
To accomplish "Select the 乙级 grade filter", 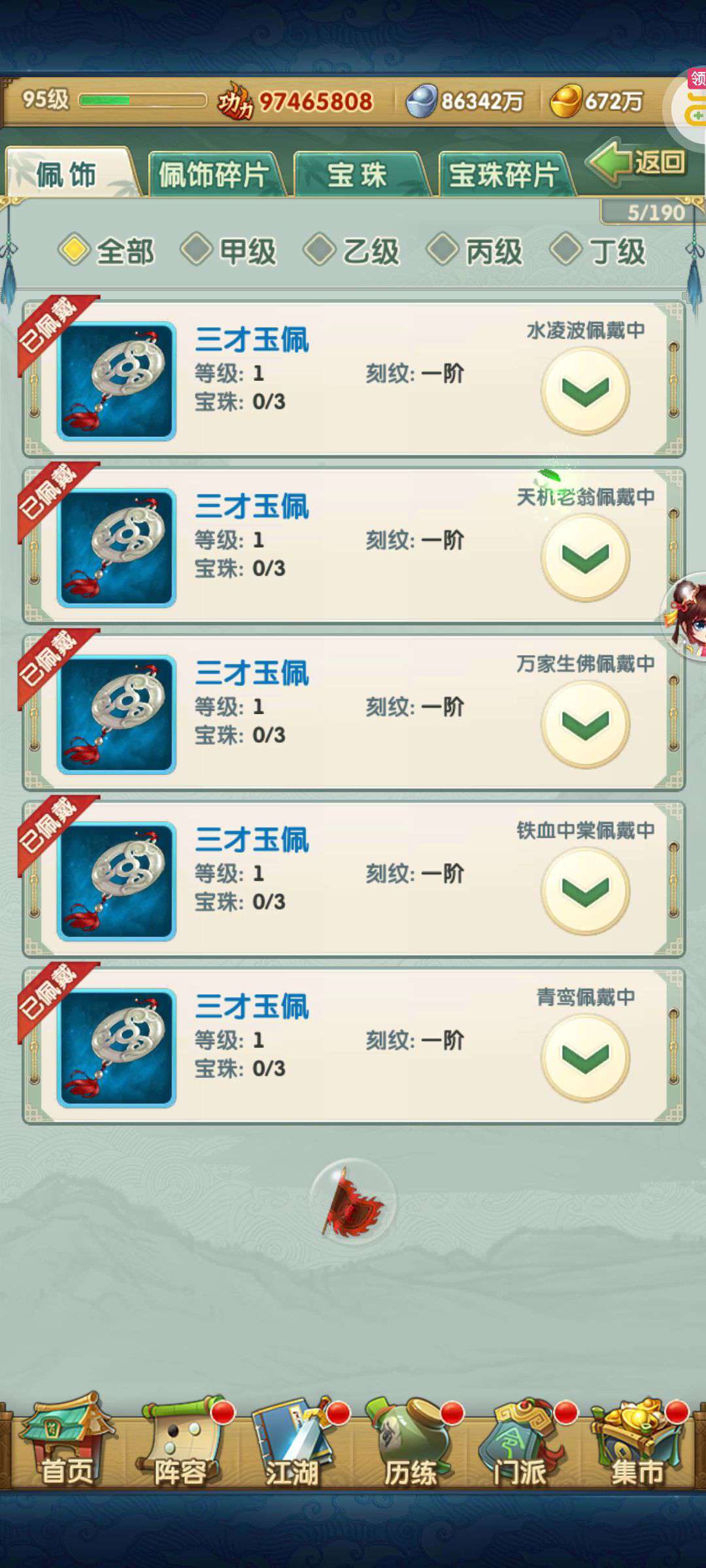I will (352, 250).
